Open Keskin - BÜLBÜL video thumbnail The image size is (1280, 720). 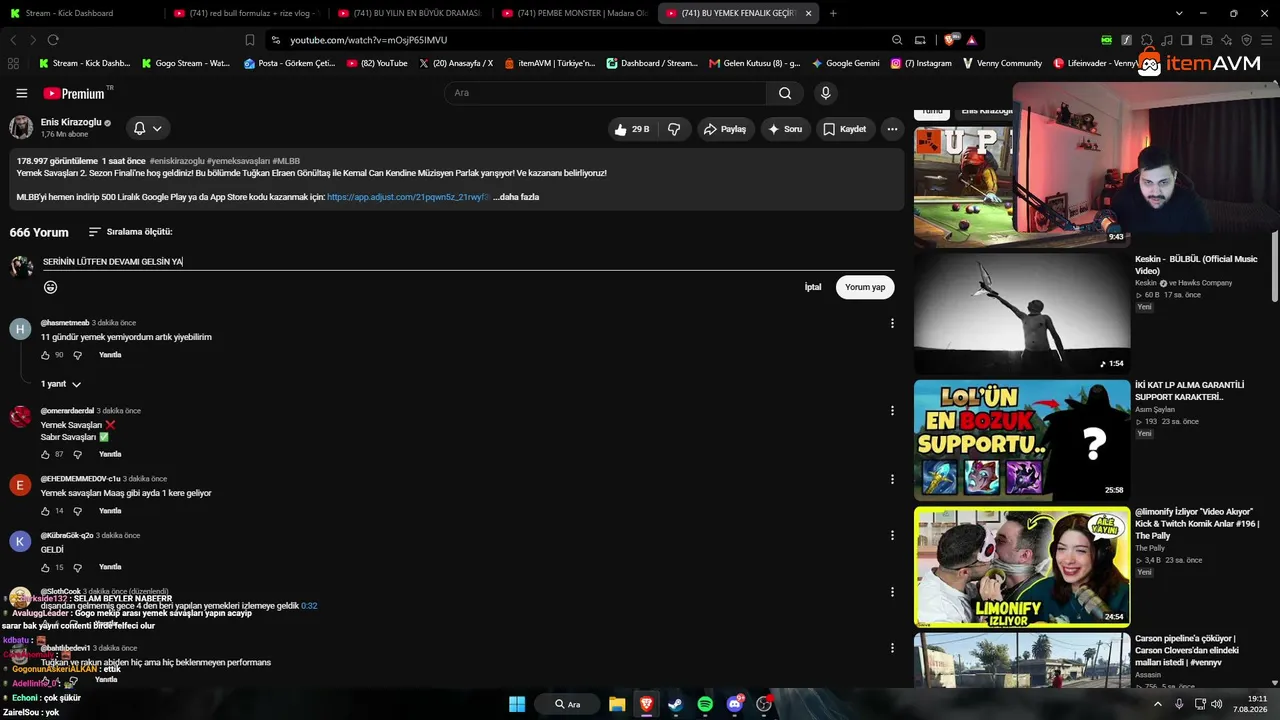point(1022,313)
